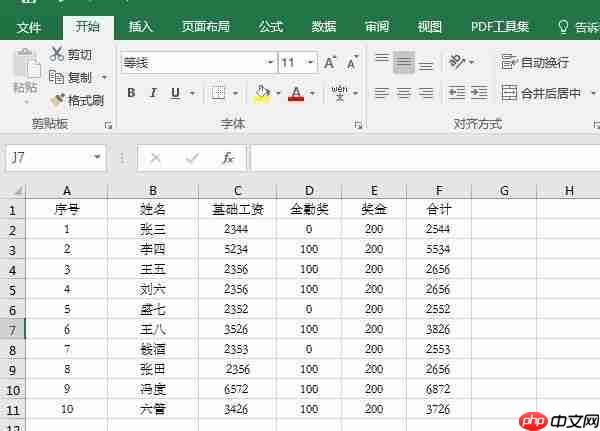The height and width of the screenshot is (431, 600).
Task: Open fill color dropdown arrow
Action: pos(278,93)
